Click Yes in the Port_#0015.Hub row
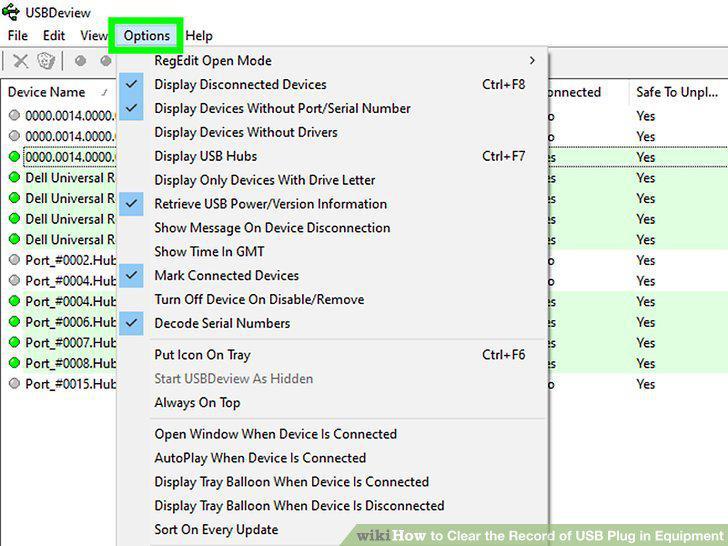 [645, 384]
